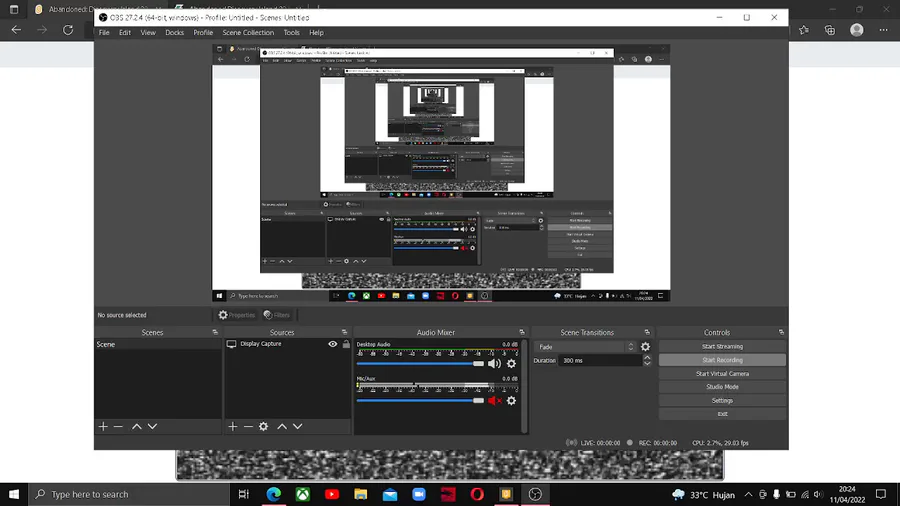Open the View menu in OBS

click(148, 33)
